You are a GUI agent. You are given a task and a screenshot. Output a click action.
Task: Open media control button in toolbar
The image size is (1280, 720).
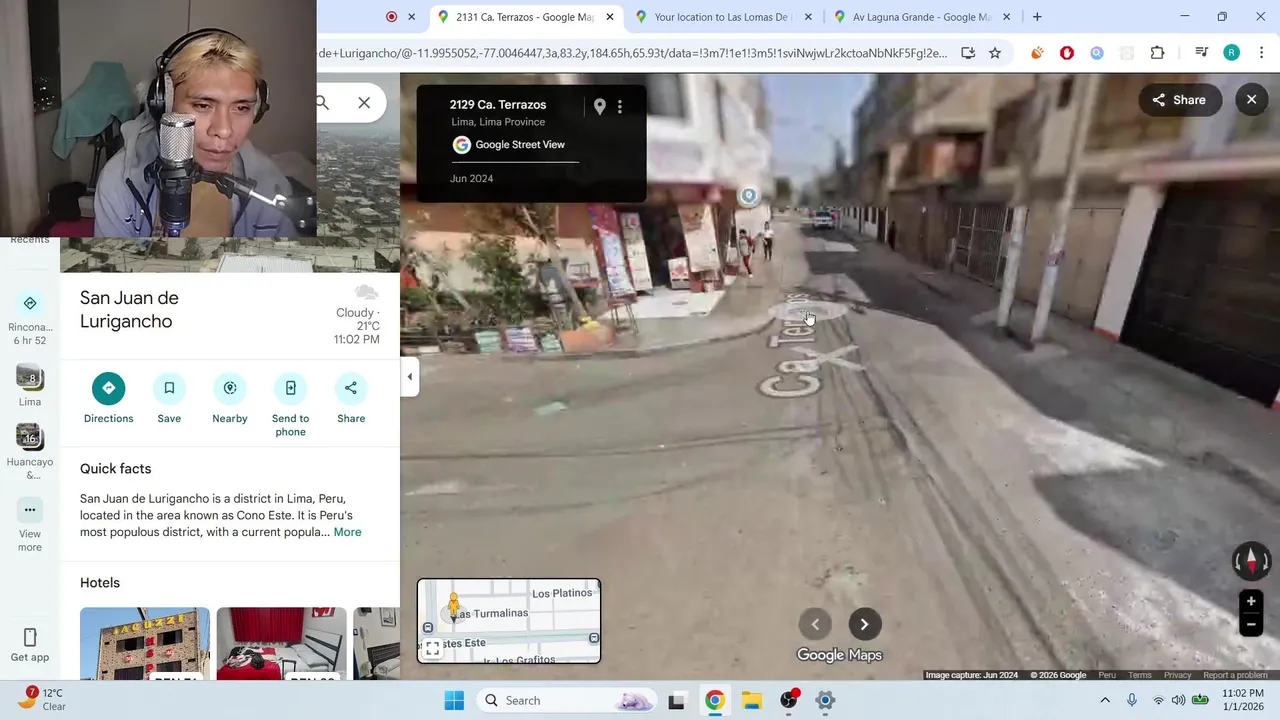(x=1202, y=53)
